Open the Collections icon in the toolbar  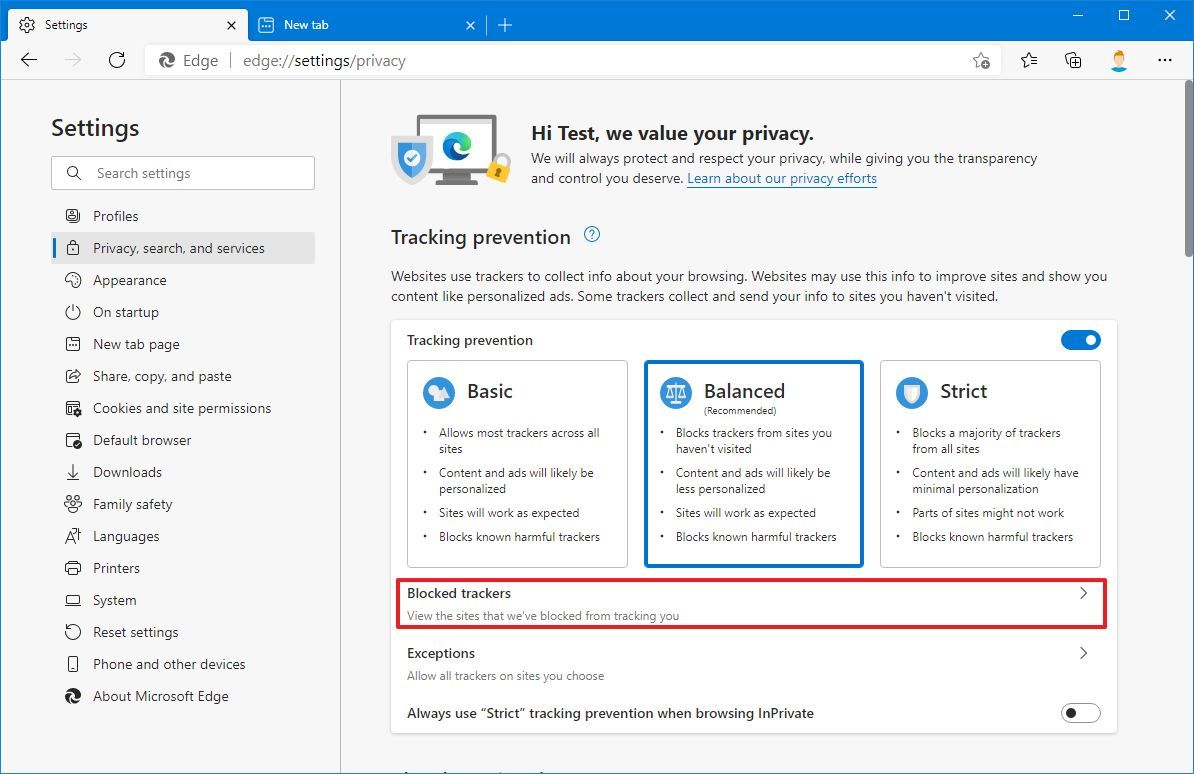tap(1073, 60)
